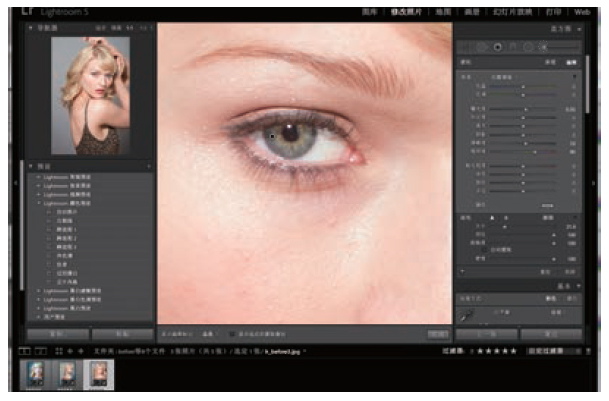Viewport: 609px width, 401px height.
Task: Click 新建 to create a new mask
Action: coord(550,62)
